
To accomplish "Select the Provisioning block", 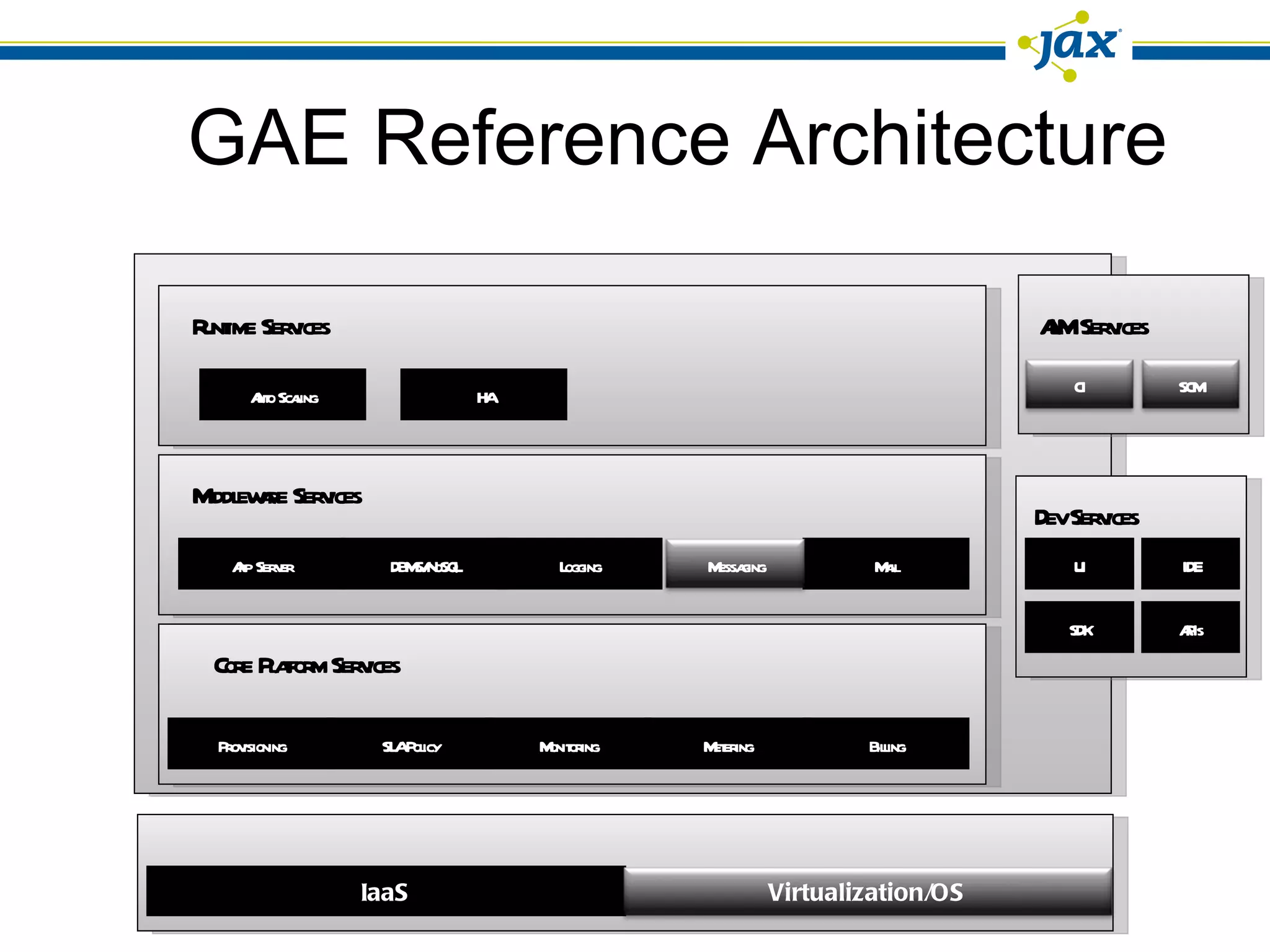I will point(252,744).
